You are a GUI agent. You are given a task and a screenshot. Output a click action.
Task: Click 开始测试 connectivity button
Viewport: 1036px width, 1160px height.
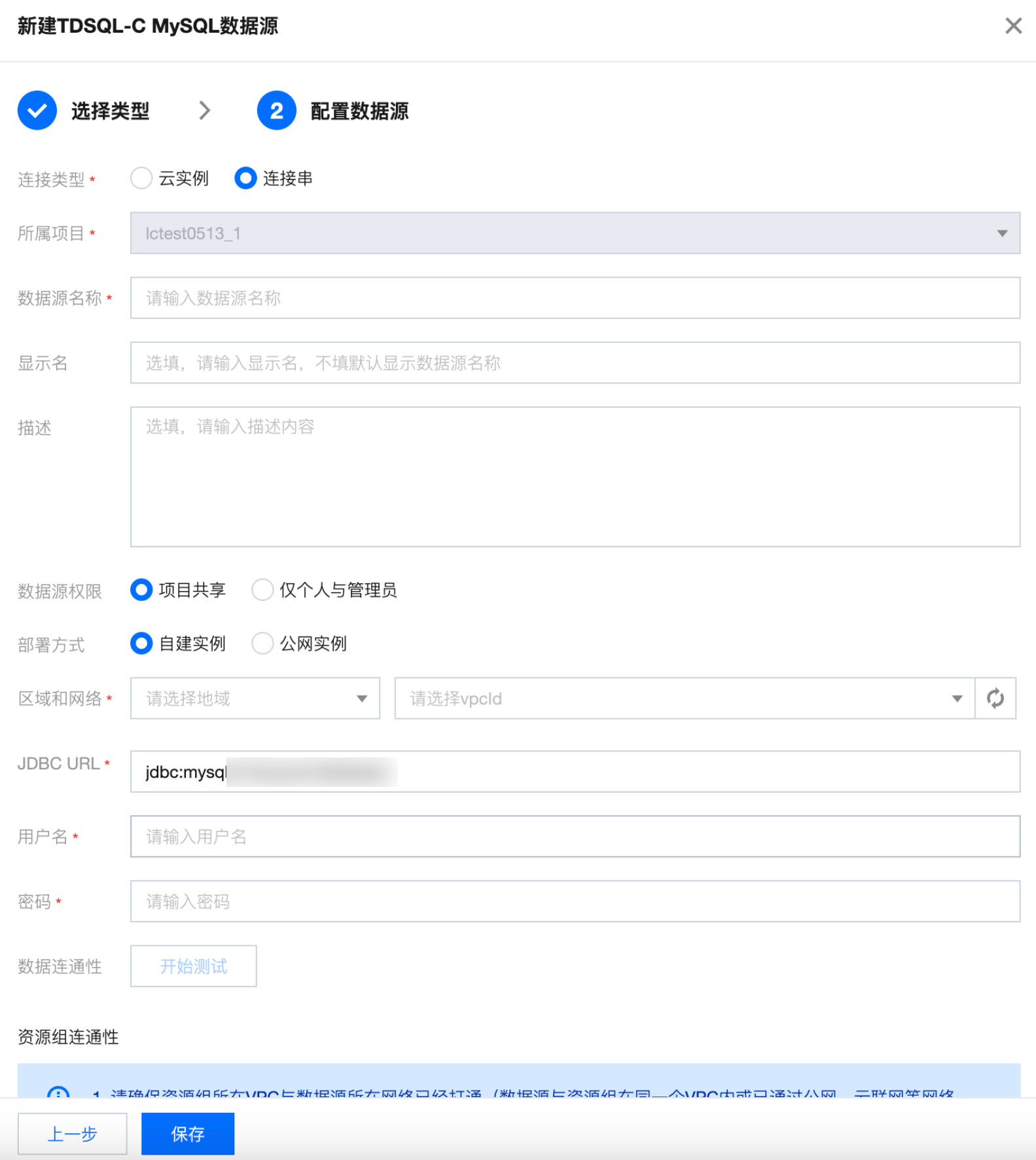[194, 966]
